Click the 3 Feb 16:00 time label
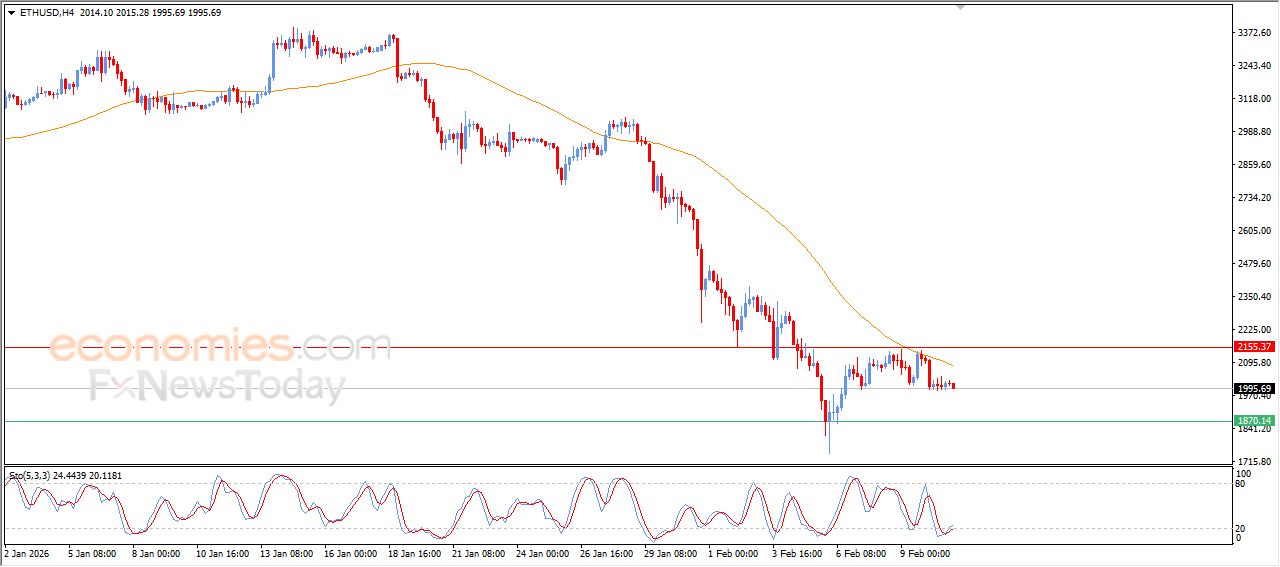This screenshot has height=567, width=1280. click(796, 552)
